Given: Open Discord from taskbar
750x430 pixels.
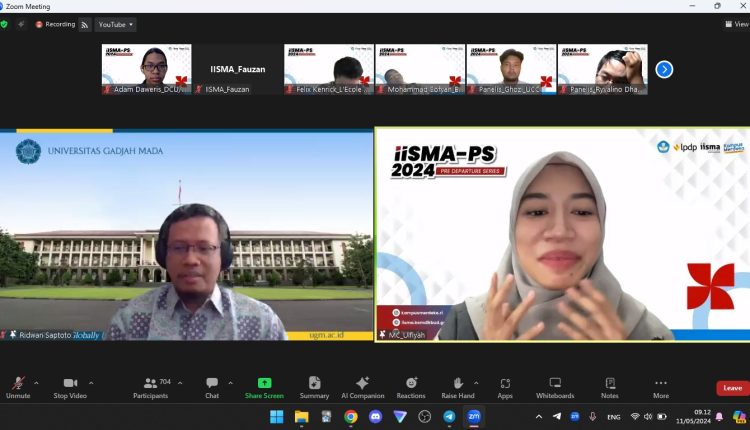Looking at the screenshot, I should pyautogui.click(x=375, y=417).
